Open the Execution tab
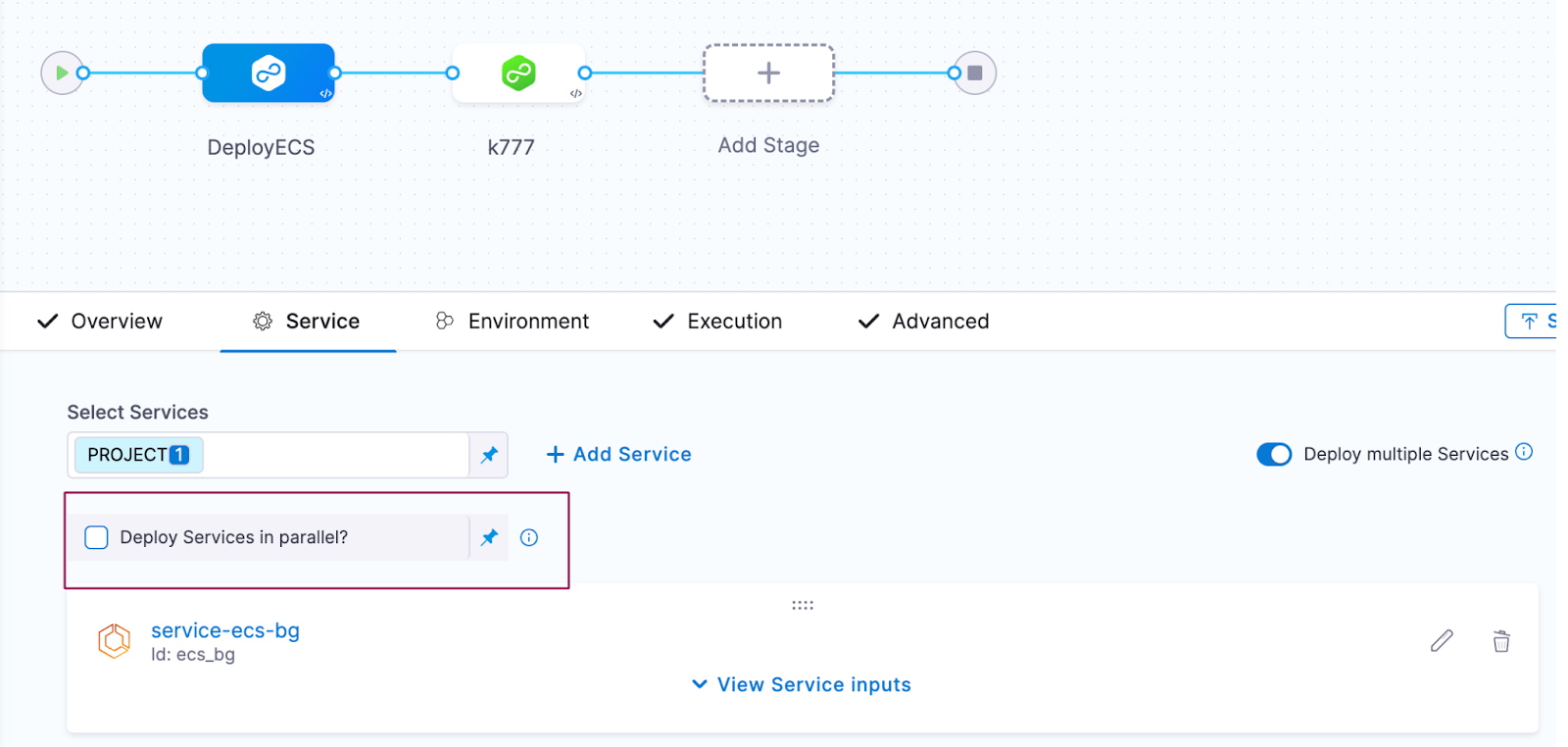 [x=718, y=322]
